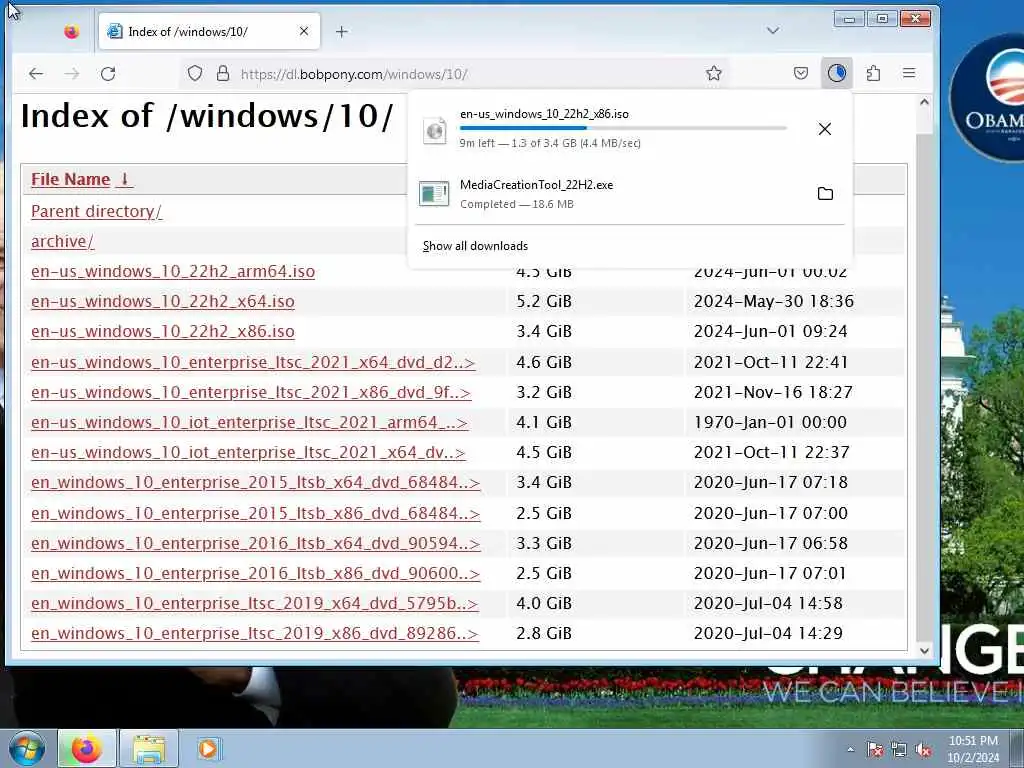Viewport: 1024px width, 768px height.
Task: Open a new tab with the plus button
Action: point(342,31)
